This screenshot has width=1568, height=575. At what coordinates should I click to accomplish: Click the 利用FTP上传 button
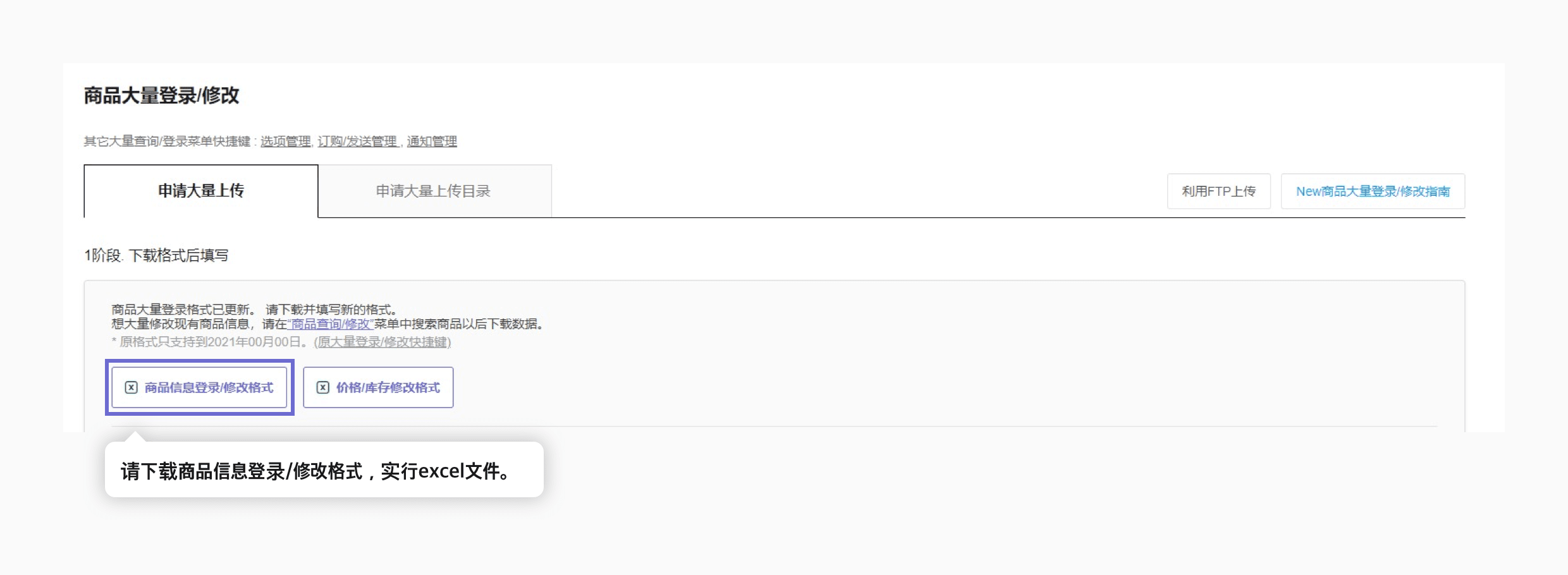(1219, 191)
